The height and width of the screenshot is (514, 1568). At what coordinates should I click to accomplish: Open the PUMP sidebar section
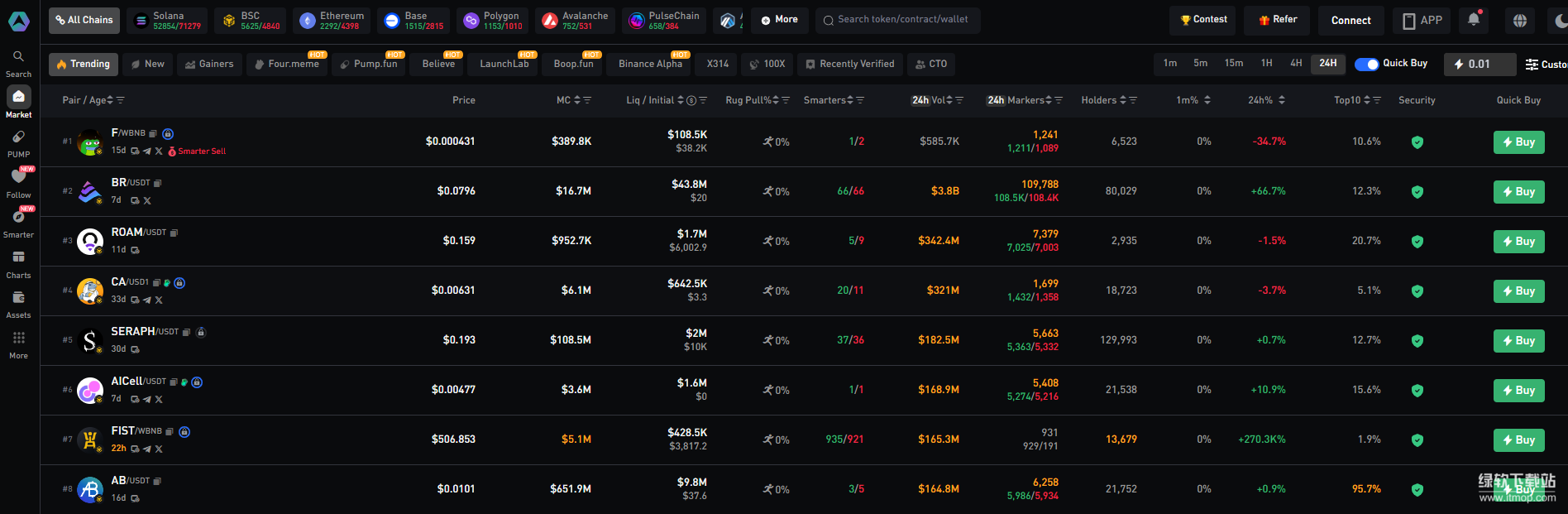click(18, 142)
